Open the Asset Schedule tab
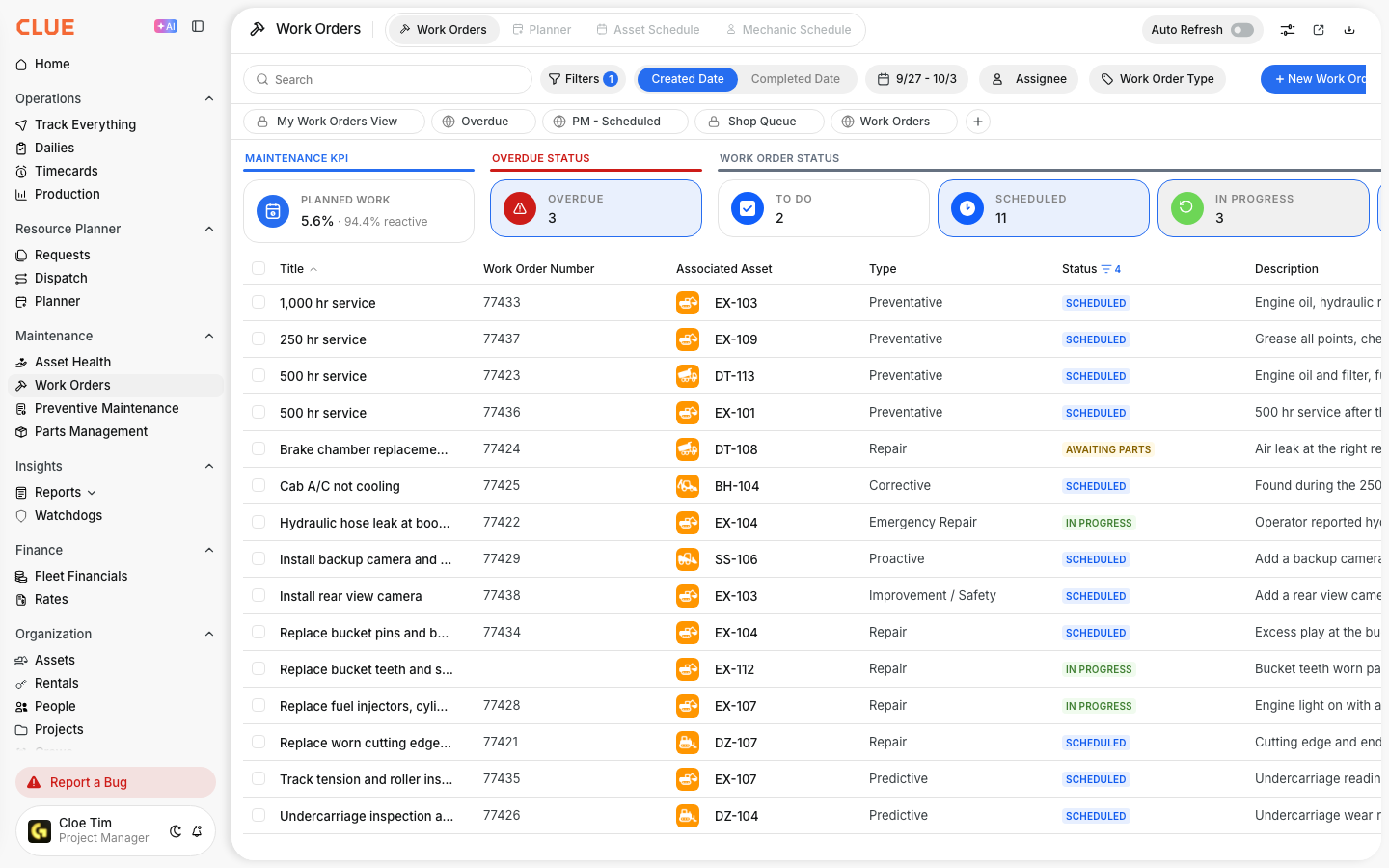Screen dimensions: 1389x868 tap(648, 30)
